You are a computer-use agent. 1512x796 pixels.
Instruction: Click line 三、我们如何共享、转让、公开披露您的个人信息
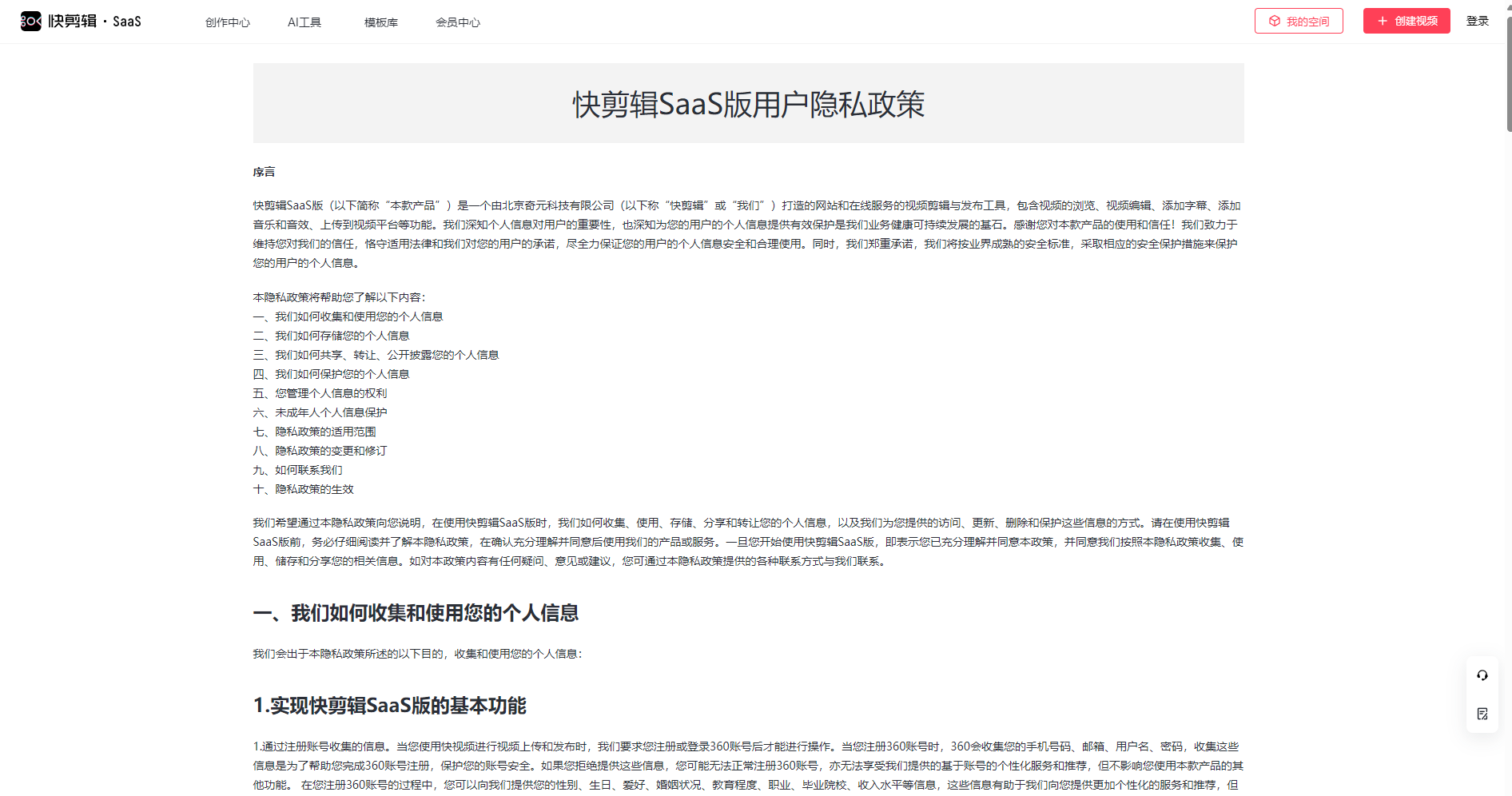click(x=376, y=355)
